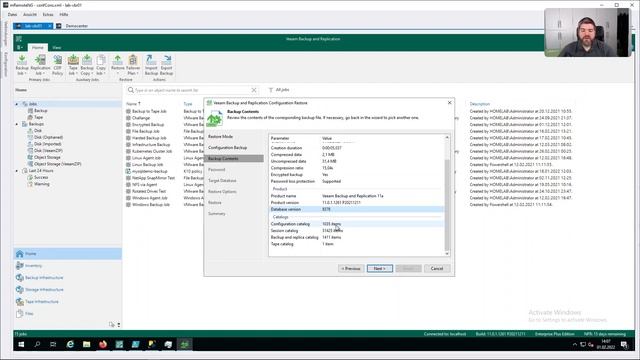Sort jobs by Name column
The width and height of the screenshot is (640, 360).
pos(133,104)
